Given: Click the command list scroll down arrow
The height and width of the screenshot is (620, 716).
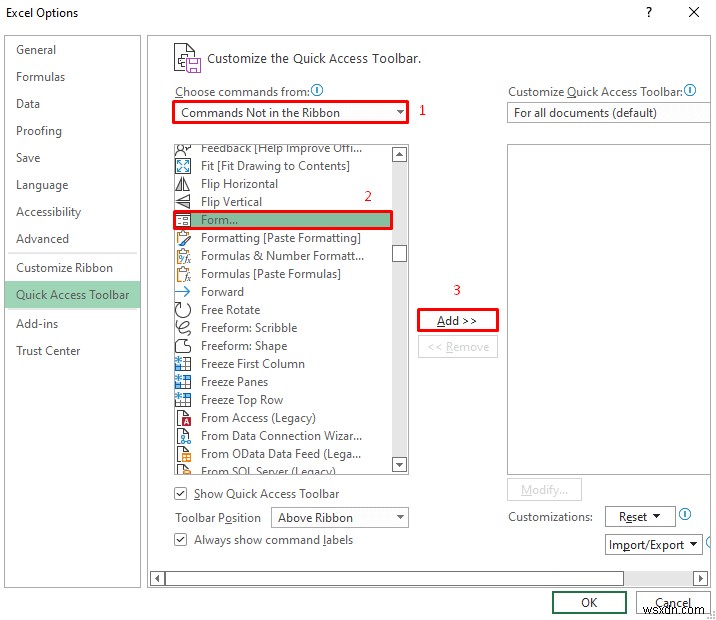Looking at the screenshot, I should (x=399, y=465).
